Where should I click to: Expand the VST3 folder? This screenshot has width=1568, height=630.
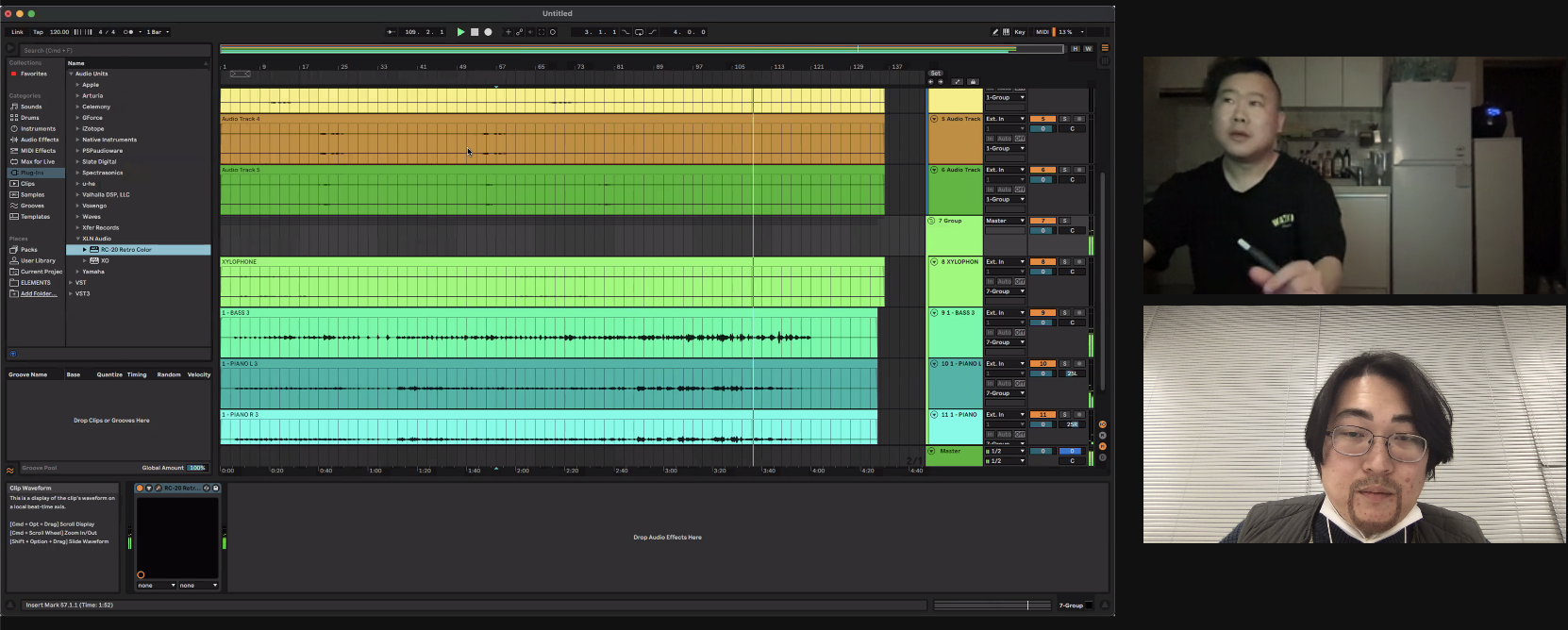(71, 293)
